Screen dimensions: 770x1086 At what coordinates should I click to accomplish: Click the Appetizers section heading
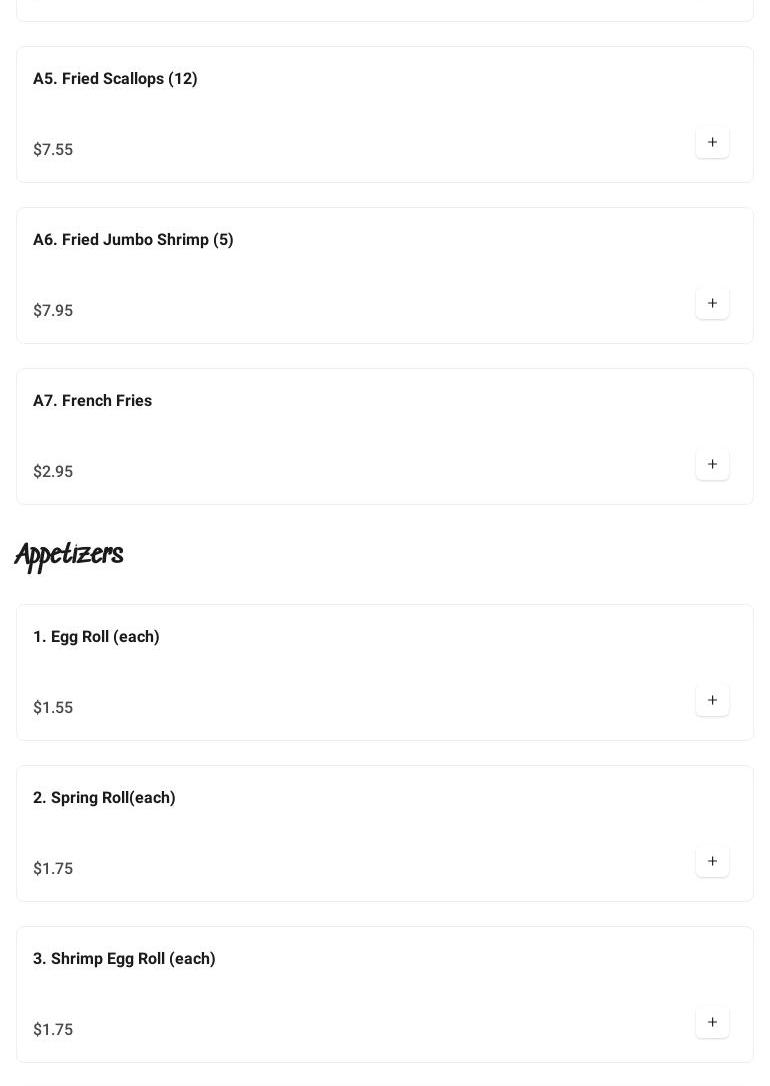[x=69, y=555]
